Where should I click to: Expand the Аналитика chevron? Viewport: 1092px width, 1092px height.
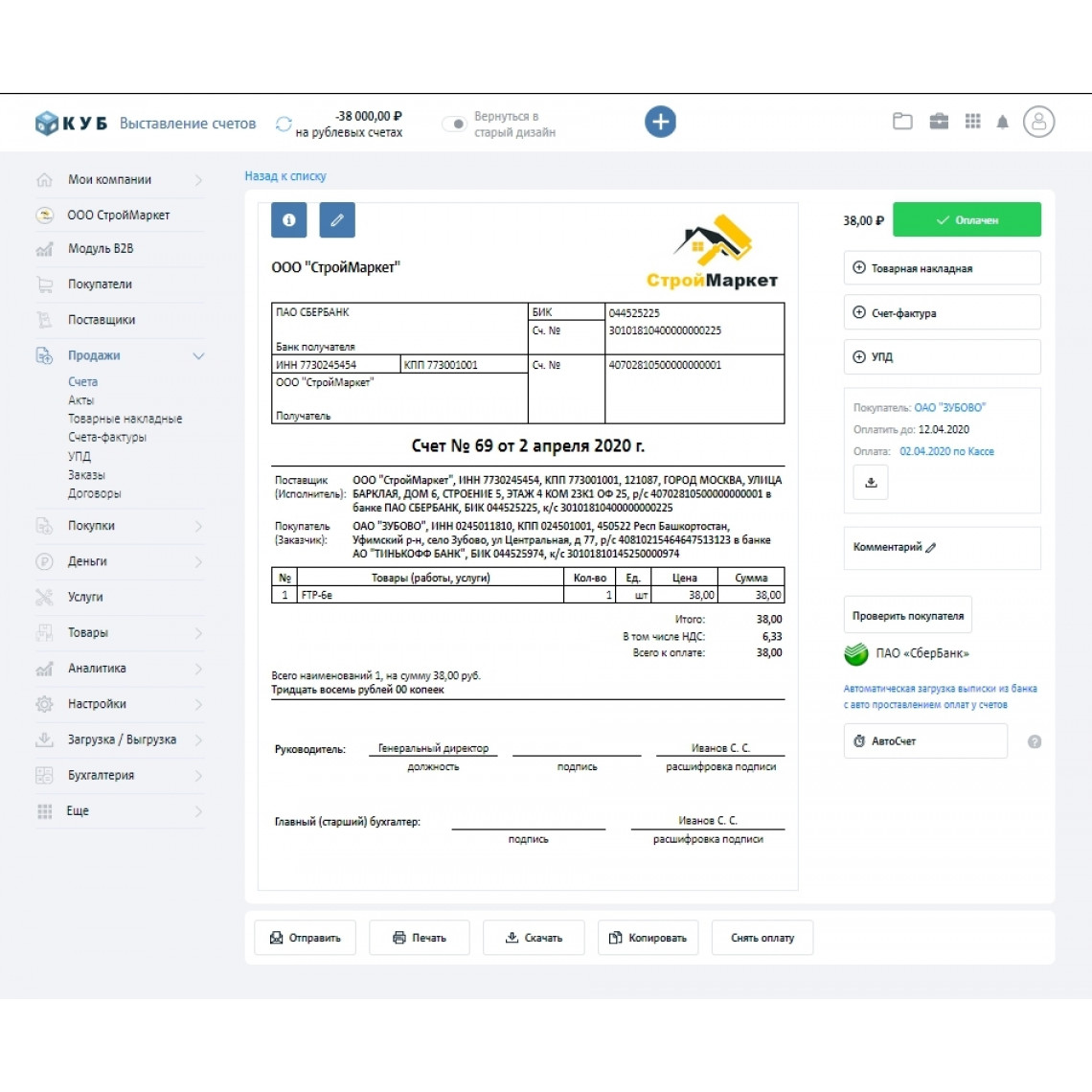point(198,669)
